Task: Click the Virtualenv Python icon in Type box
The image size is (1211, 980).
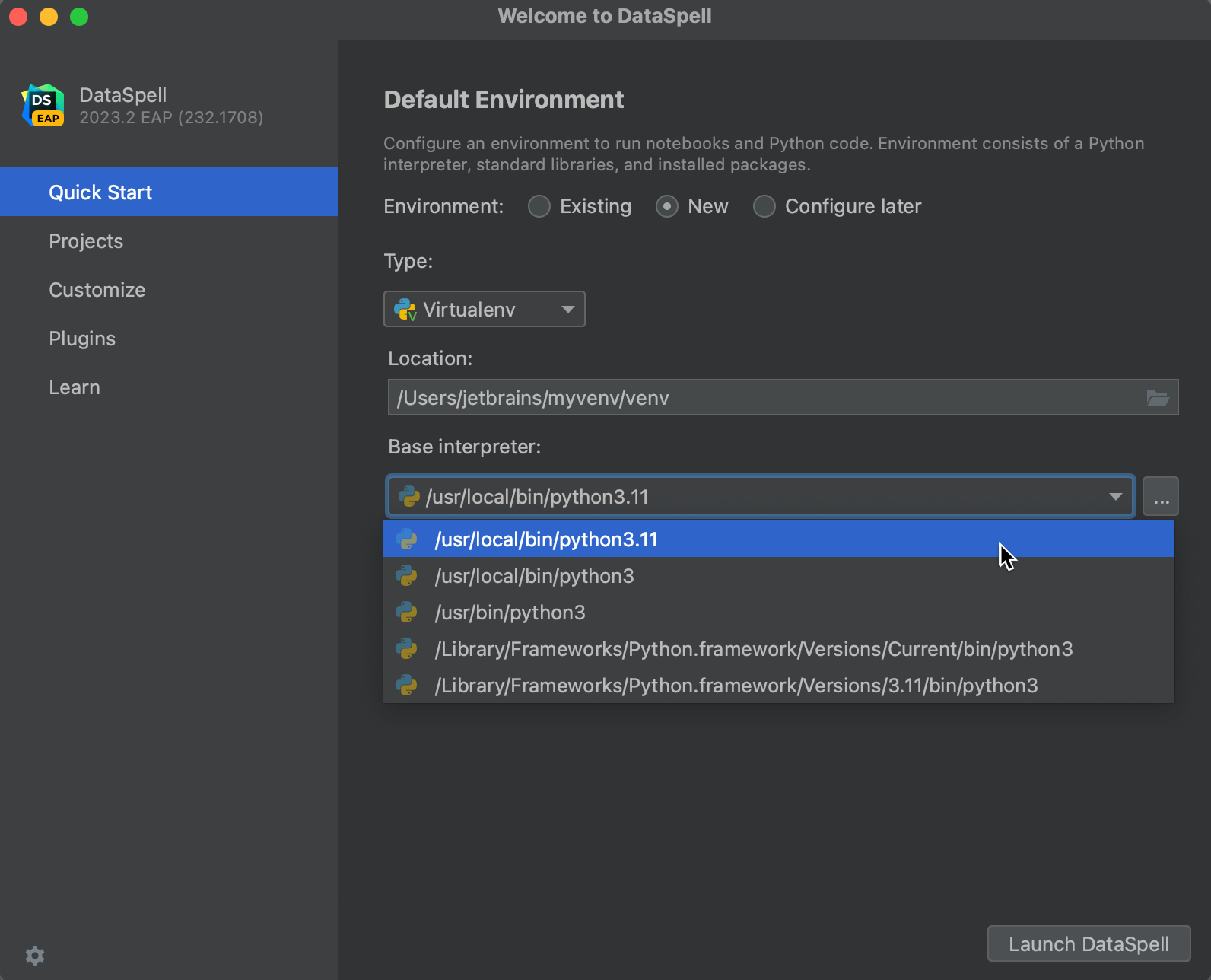Action: (405, 310)
